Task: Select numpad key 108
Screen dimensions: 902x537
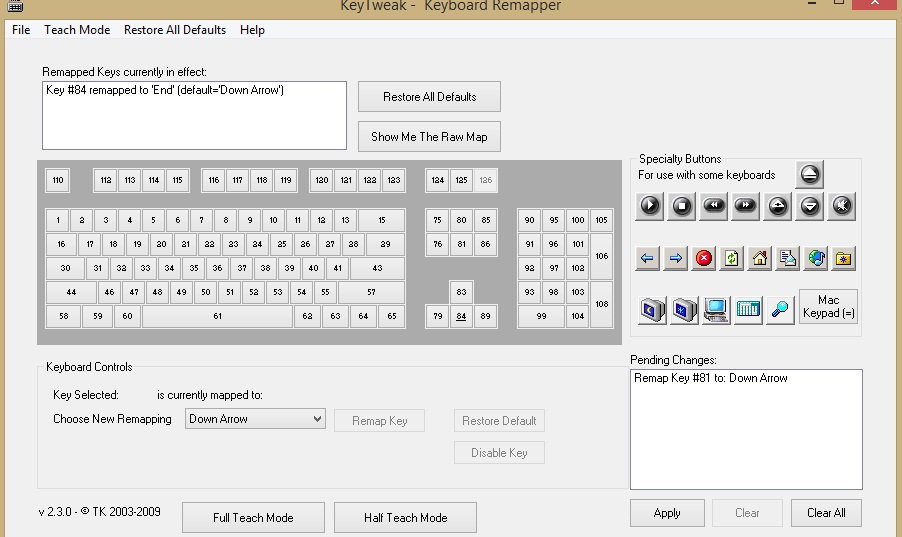Action: pos(602,304)
